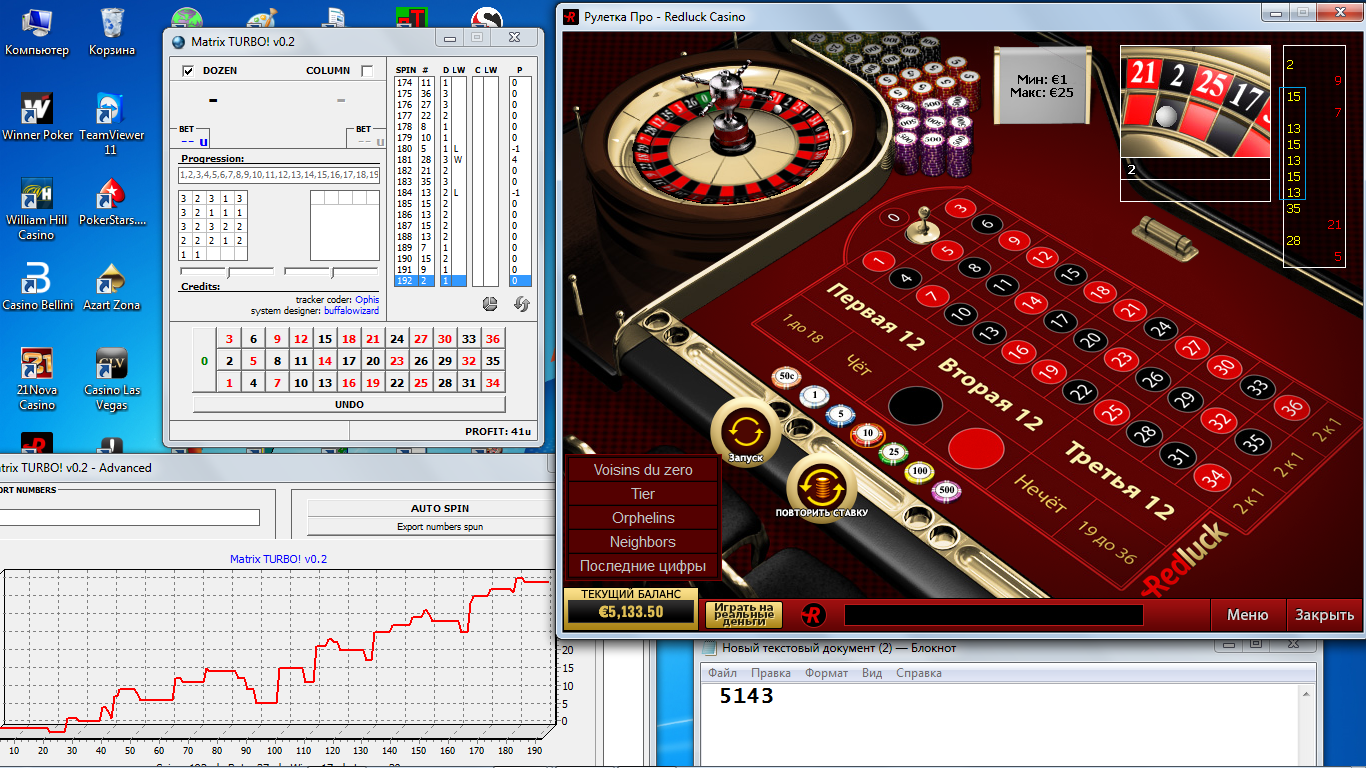Click number 22 in Matrix TURBO grid
1366x768 pixels.
tap(397, 383)
